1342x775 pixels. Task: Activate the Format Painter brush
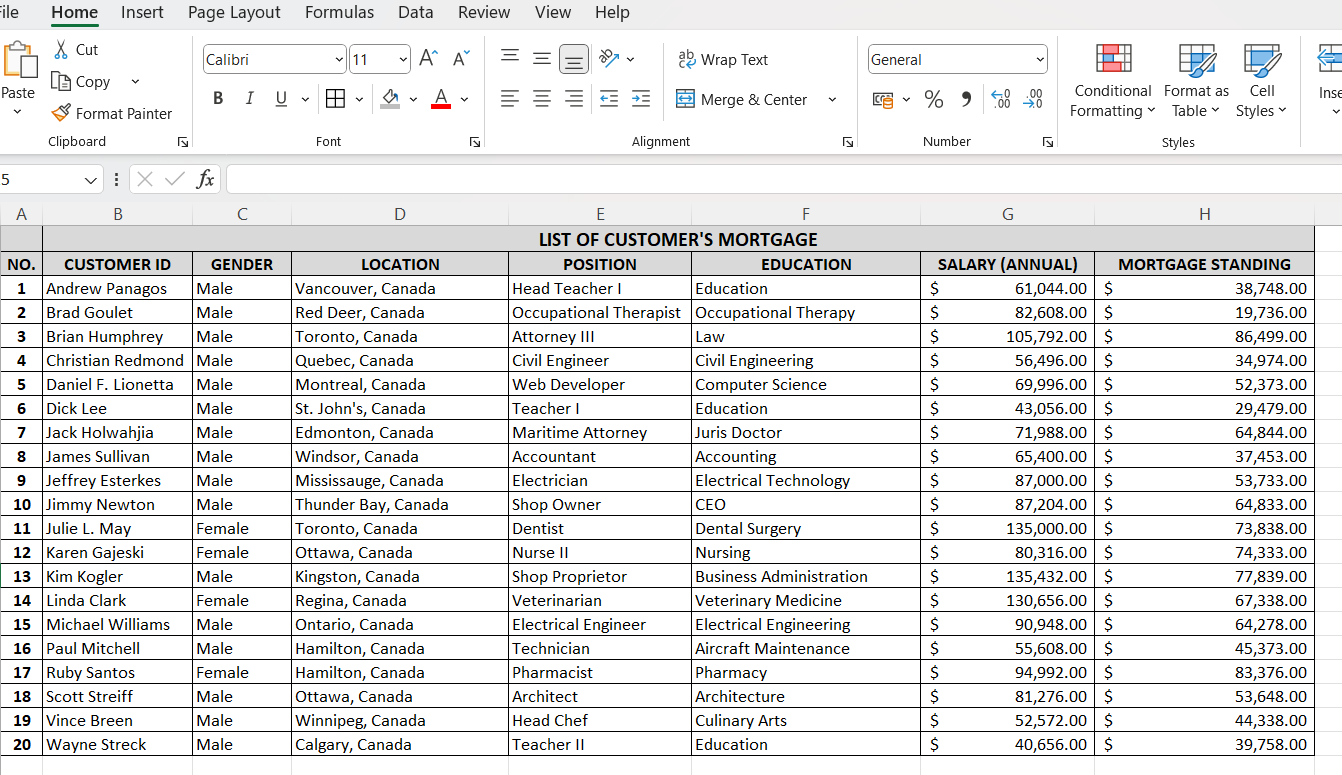point(62,113)
